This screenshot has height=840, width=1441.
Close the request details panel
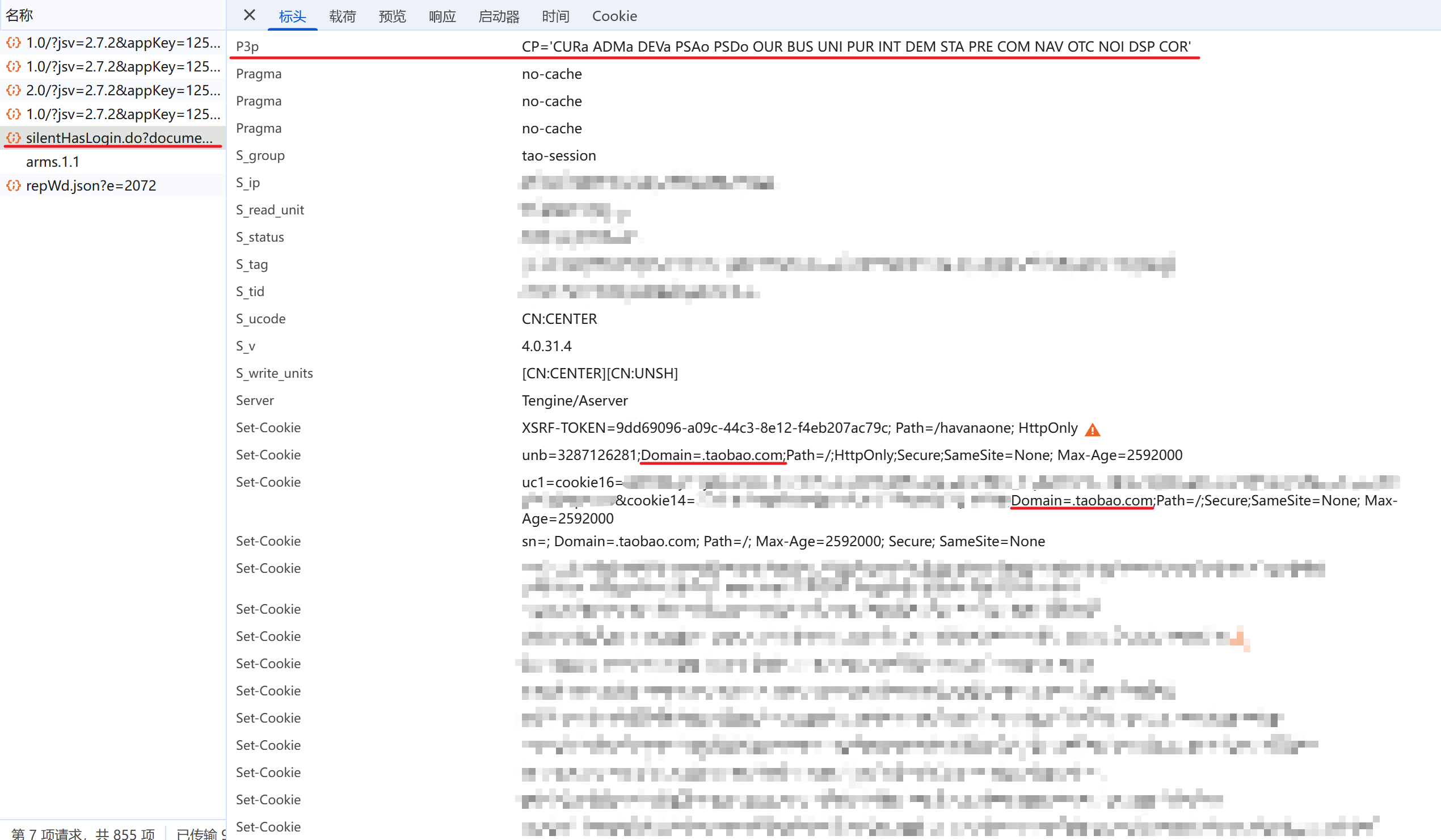point(249,15)
